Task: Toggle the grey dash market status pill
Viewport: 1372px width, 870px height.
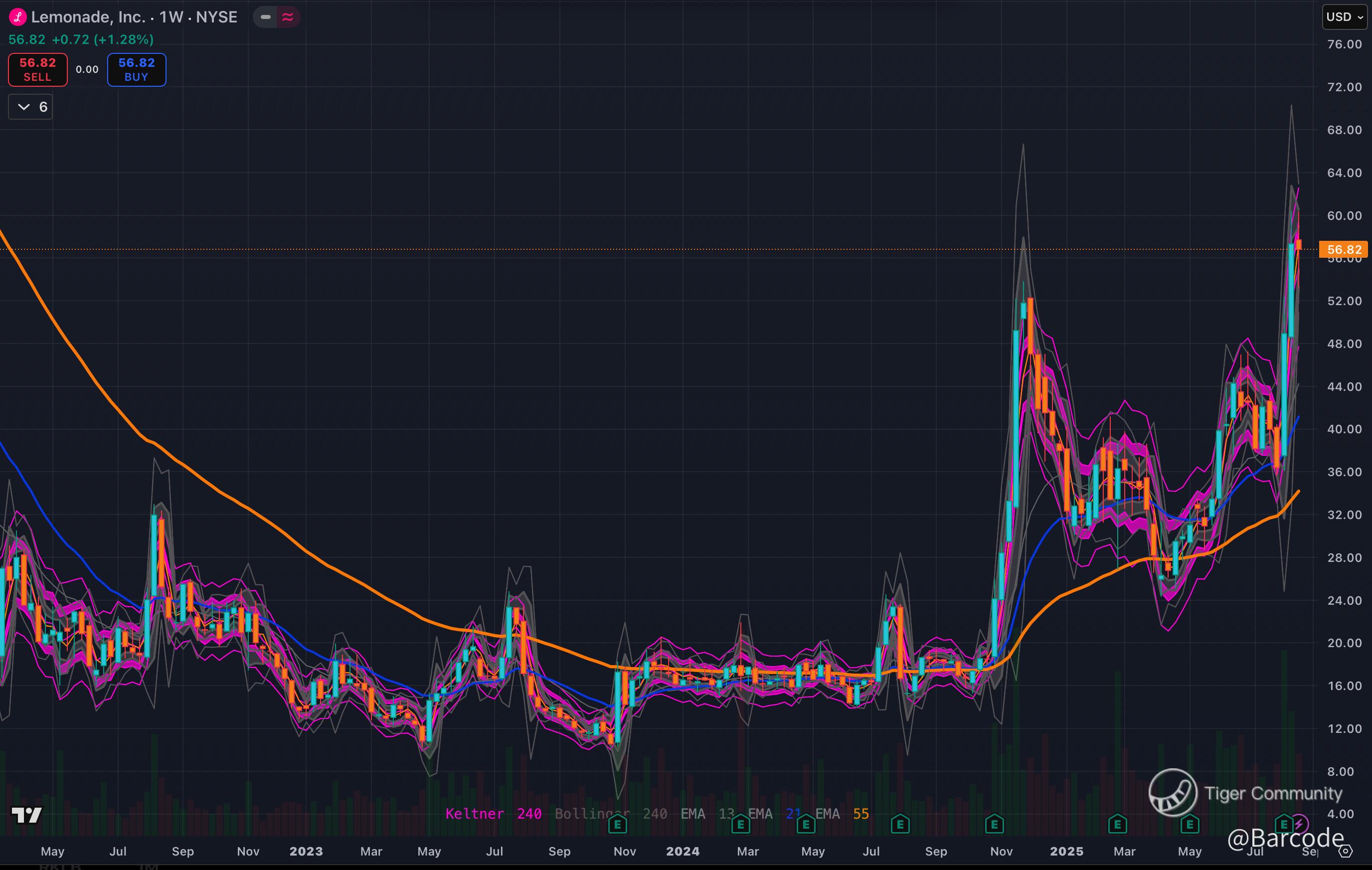Action: click(x=266, y=17)
